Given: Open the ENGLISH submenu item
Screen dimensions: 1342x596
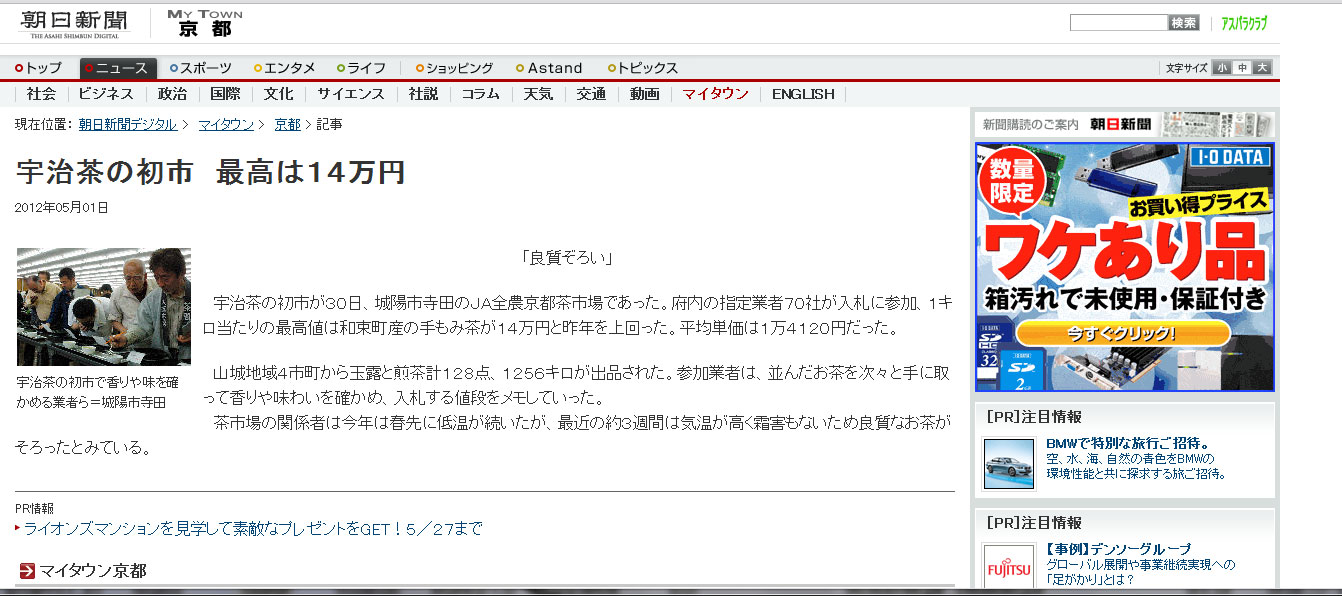Looking at the screenshot, I should pyautogui.click(x=803, y=94).
